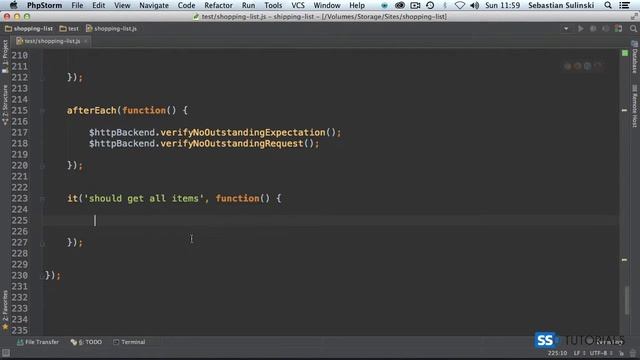Screen dimensions: 640x360
Task: Open the run configuration dropdown arrow
Action: pyautogui.click(x=566, y=29)
